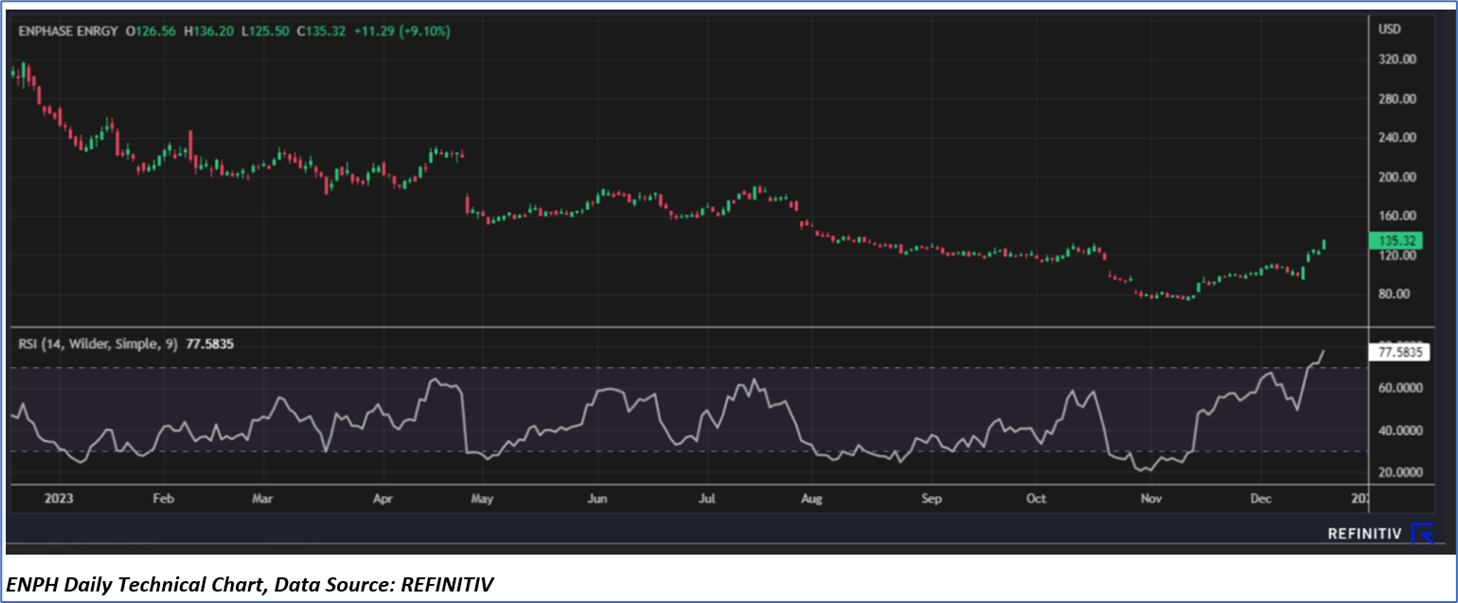Click the ENPH Daily Technical Chart caption

pos(250,584)
